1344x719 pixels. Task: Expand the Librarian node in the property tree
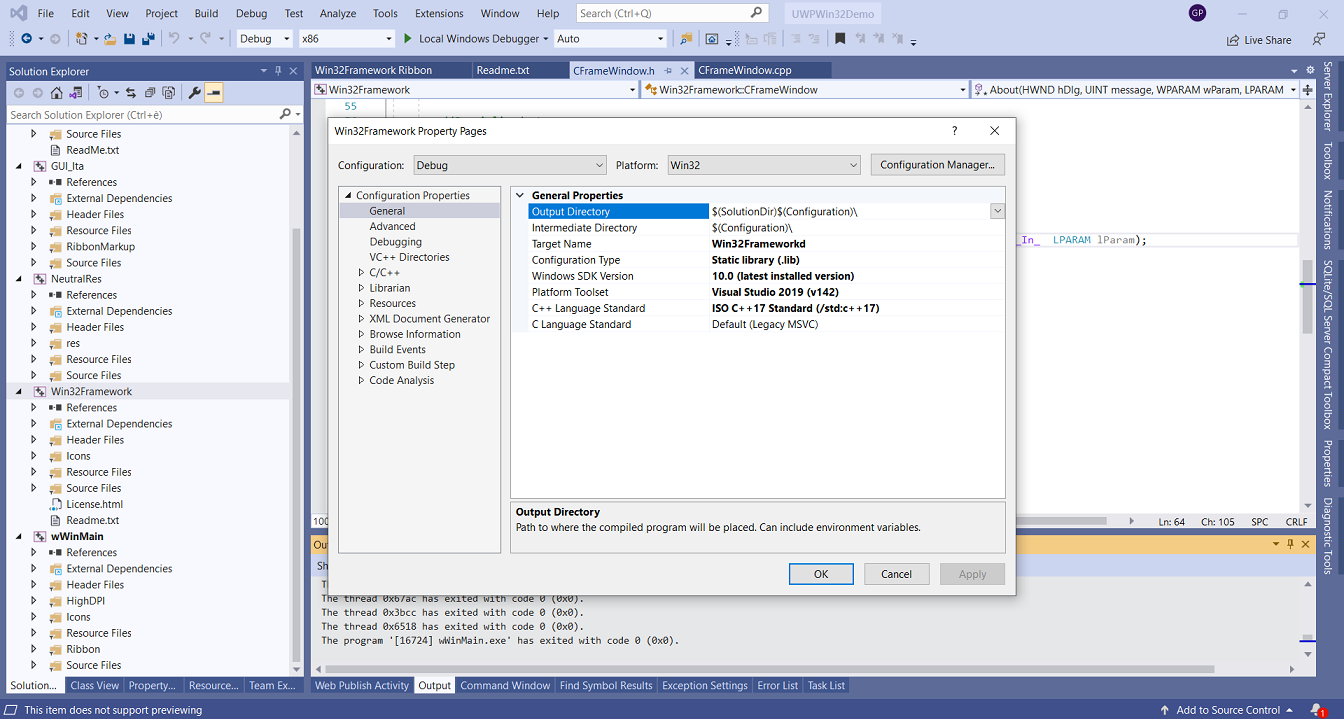point(362,288)
